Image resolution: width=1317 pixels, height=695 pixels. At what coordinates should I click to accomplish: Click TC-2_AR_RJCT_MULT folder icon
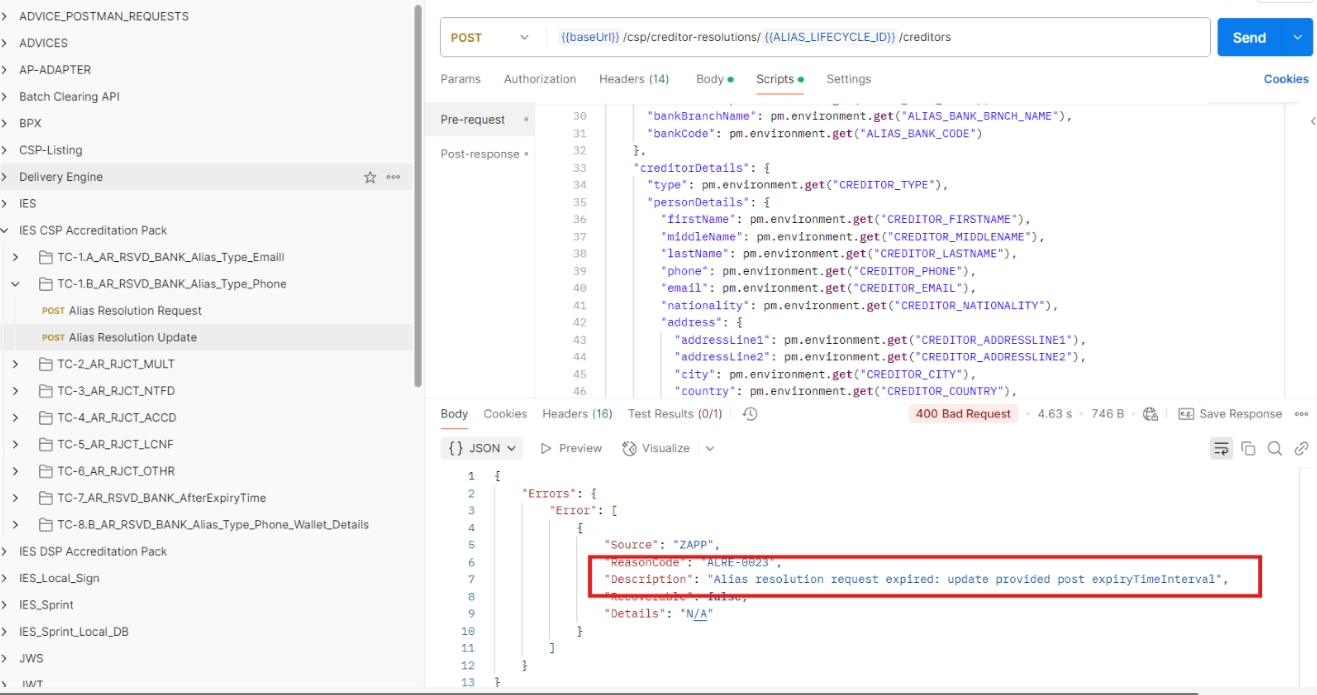tap(45, 364)
